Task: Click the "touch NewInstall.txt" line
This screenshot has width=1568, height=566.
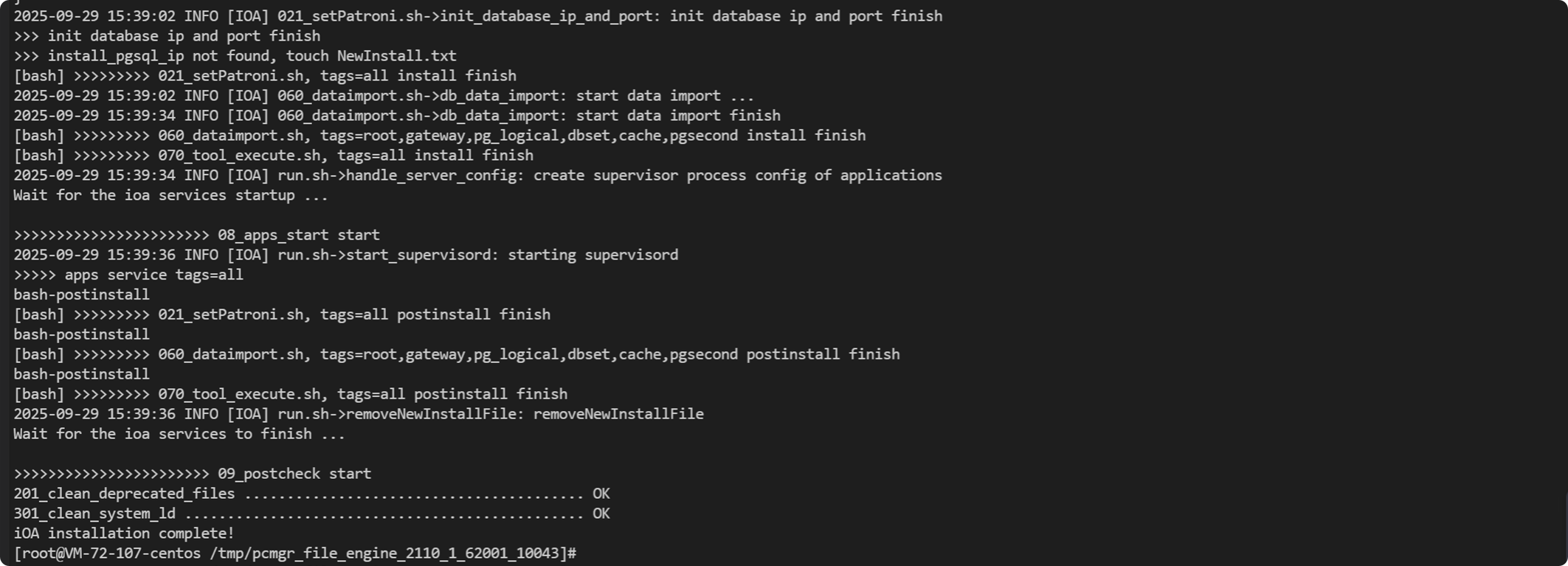Action: [235, 56]
